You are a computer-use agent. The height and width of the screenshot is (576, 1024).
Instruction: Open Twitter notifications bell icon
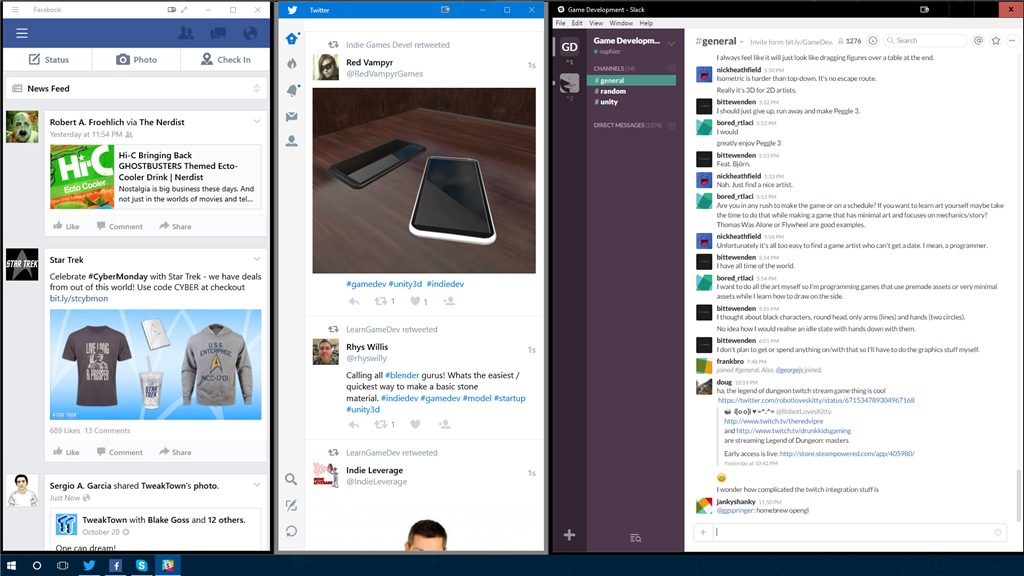[x=292, y=90]
